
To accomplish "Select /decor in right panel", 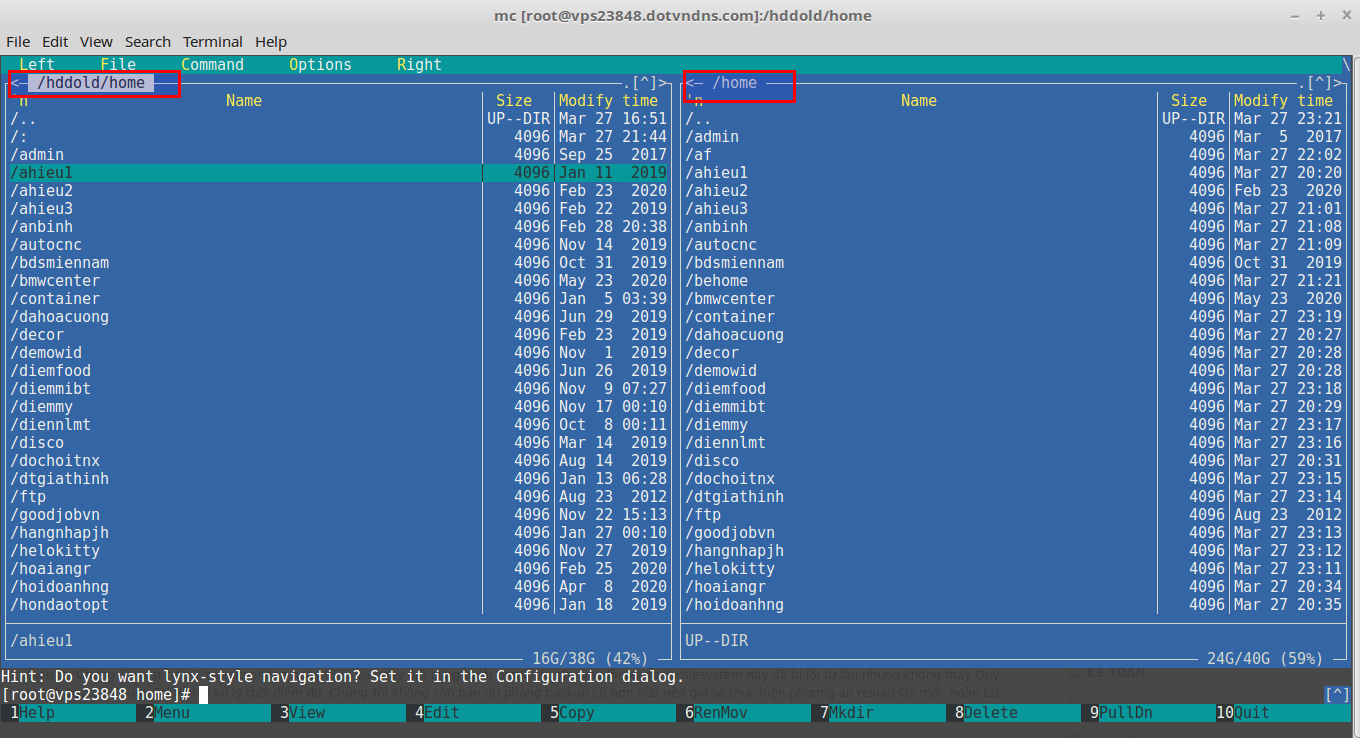I will (x=1014, y=352).
